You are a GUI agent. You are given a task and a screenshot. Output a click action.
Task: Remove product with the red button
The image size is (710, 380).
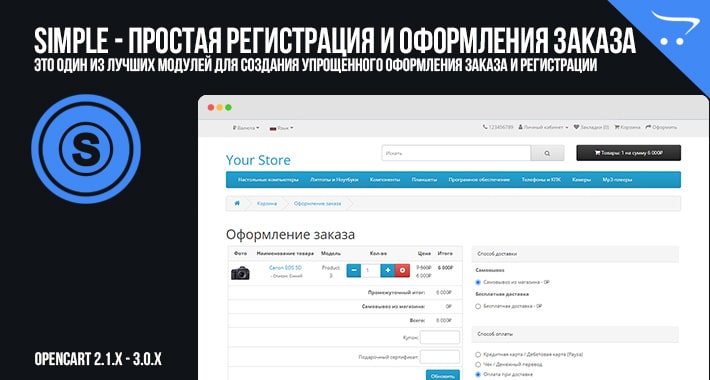coord(403,270)
